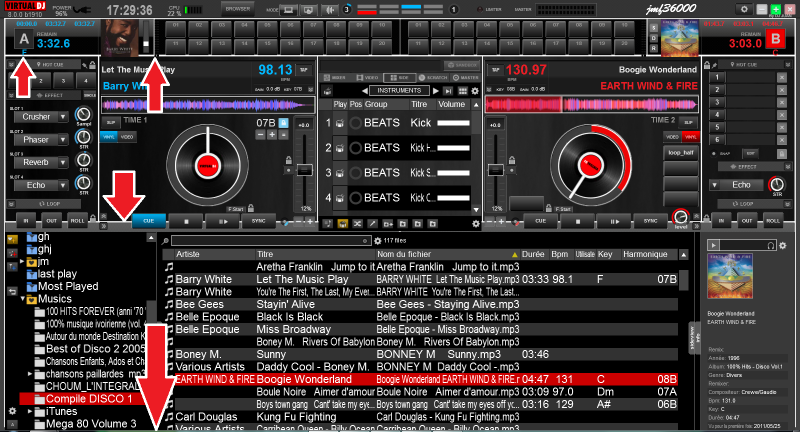This screenshot has height=432, width=800.
Task: Switch to SCRATCH panel tab
Action: coord(433,78)
